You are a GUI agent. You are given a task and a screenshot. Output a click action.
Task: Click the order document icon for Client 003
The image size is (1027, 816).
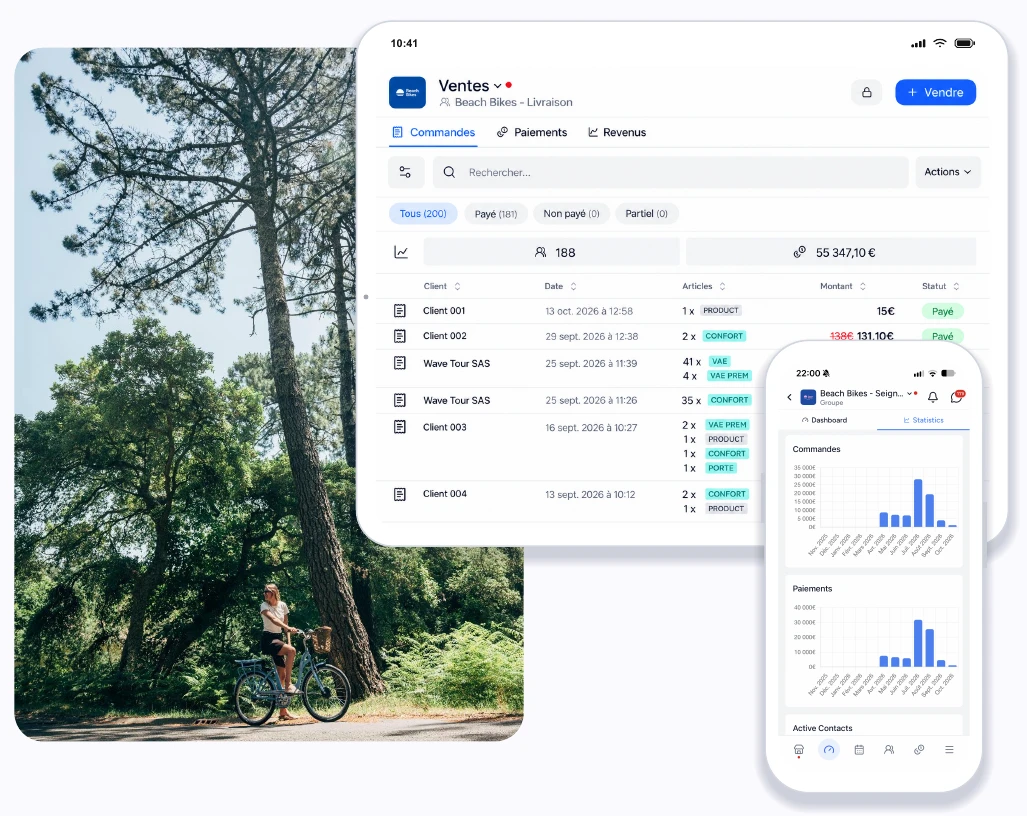(x=400, y=427)
